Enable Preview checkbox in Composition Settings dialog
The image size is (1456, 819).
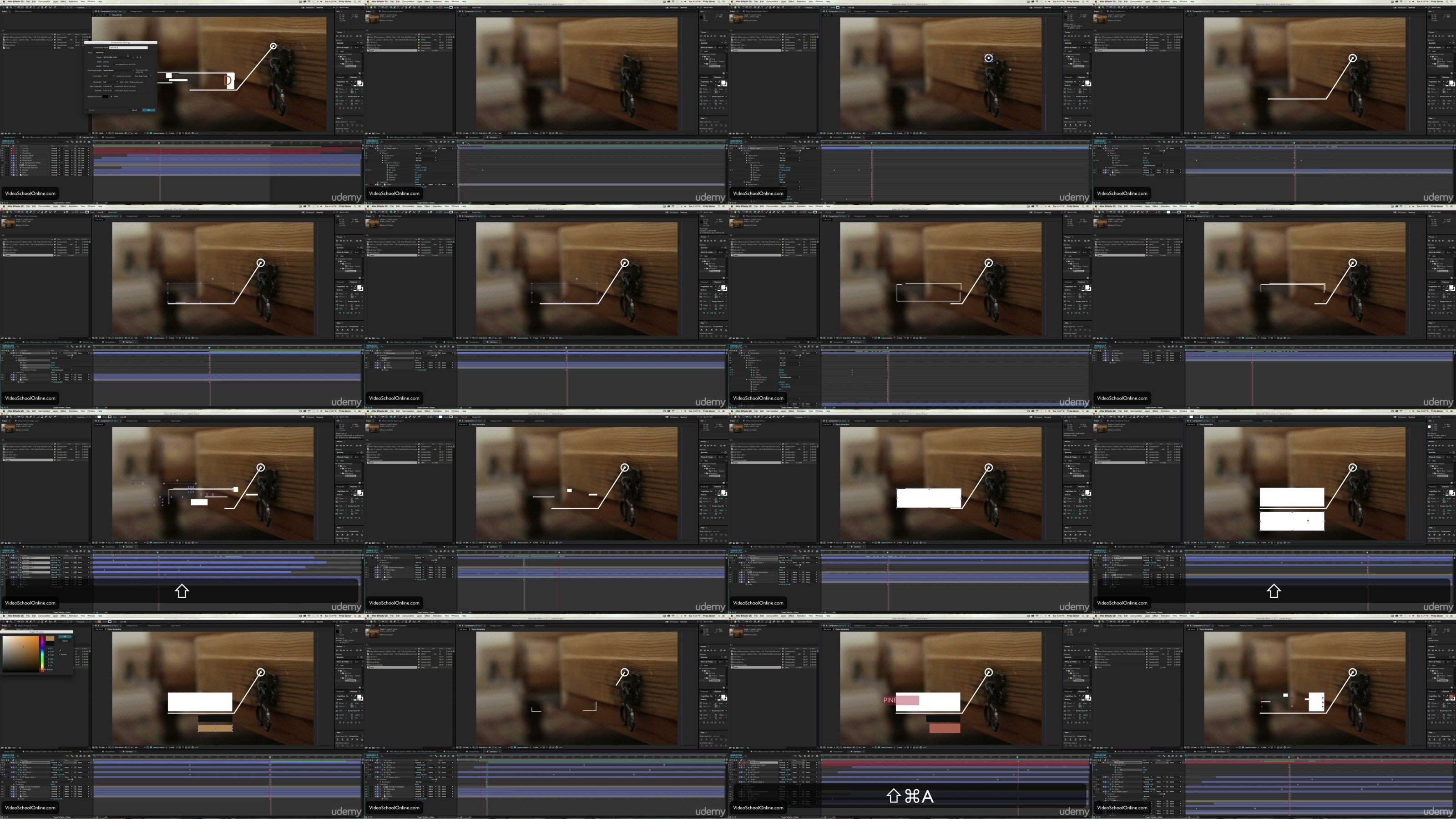(x=88, y=110)
